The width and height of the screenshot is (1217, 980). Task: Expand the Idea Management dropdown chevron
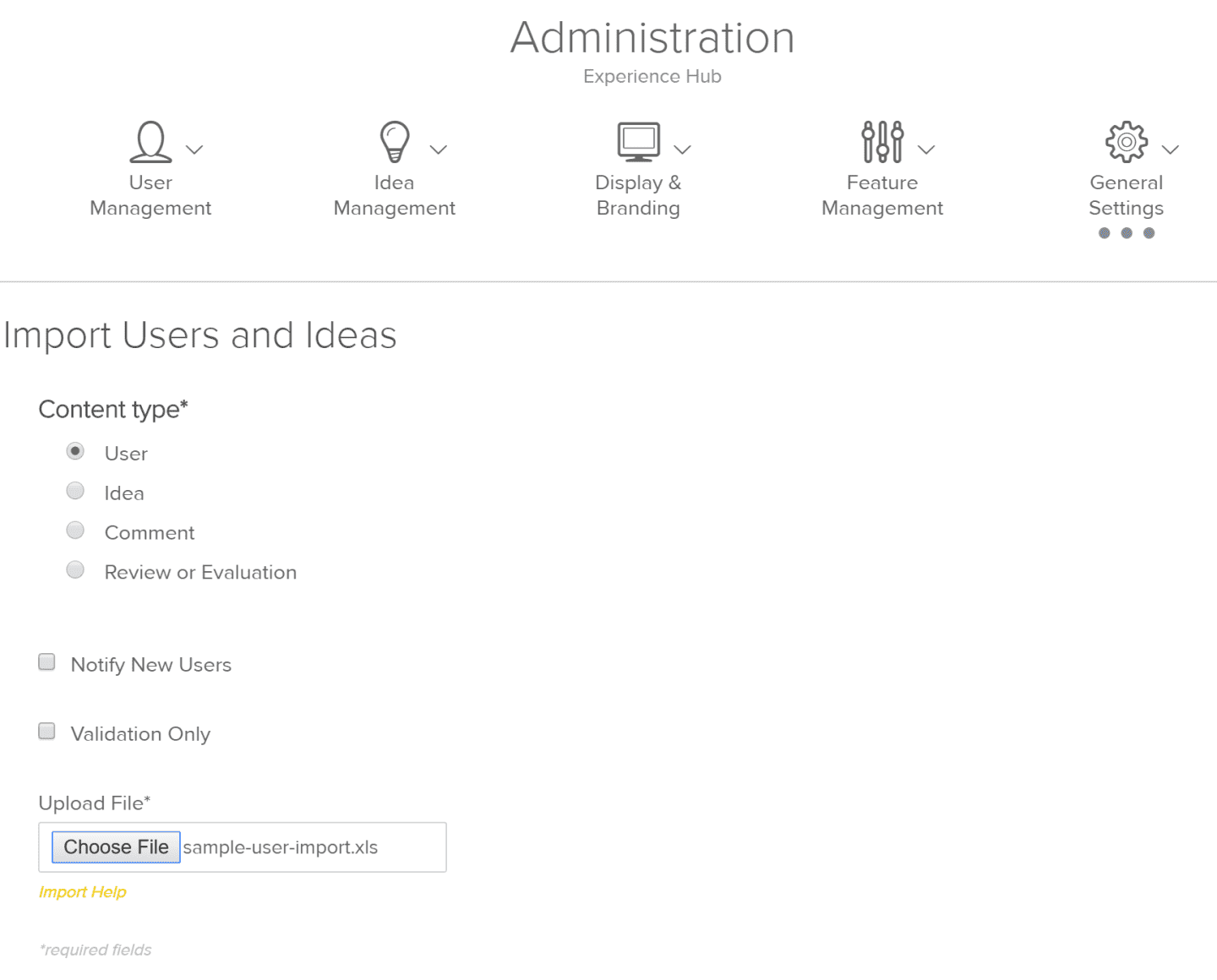coord(438,150)
